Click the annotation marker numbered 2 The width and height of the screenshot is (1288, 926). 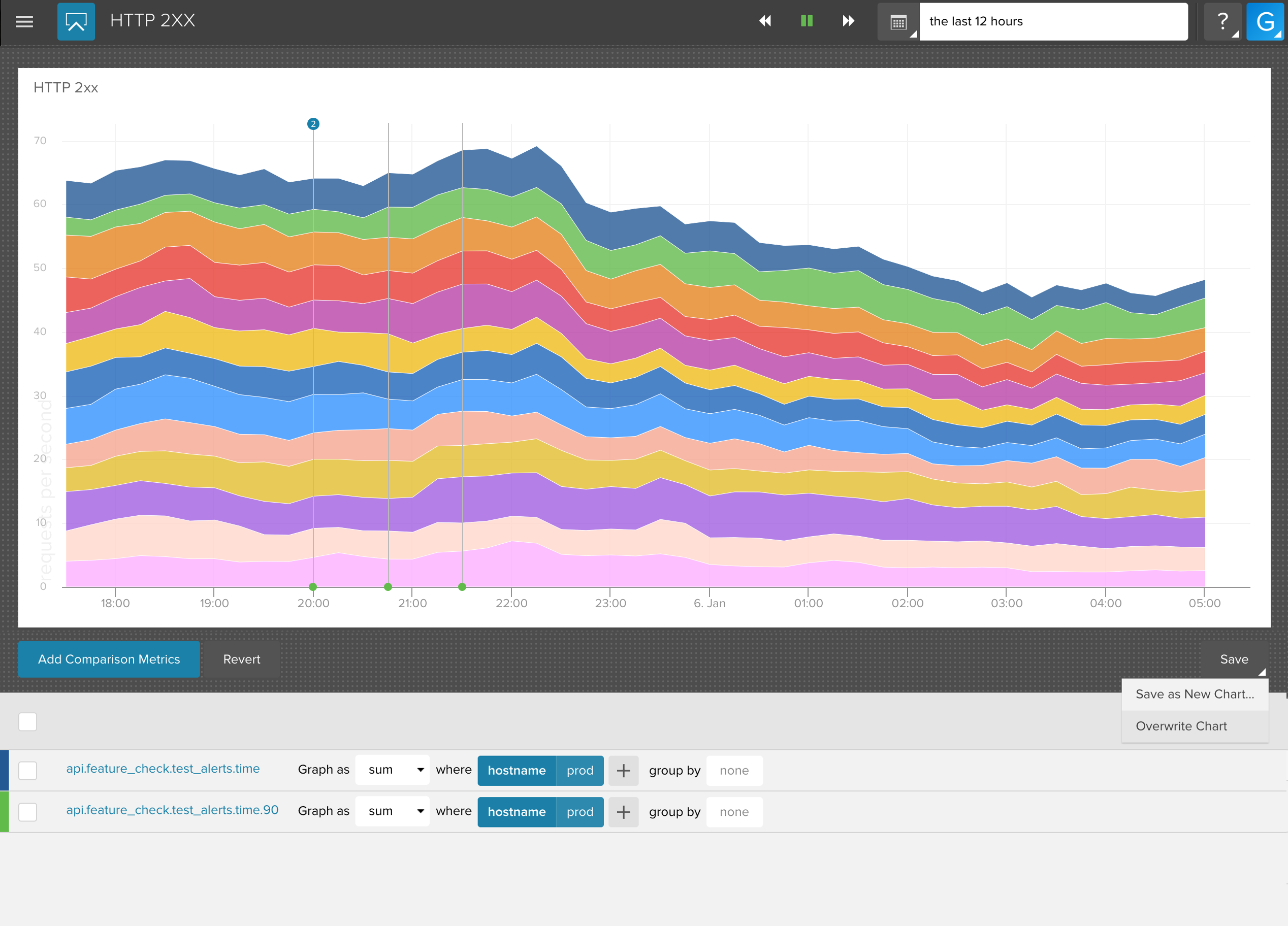pyautogui.click(x=313, y=124)
